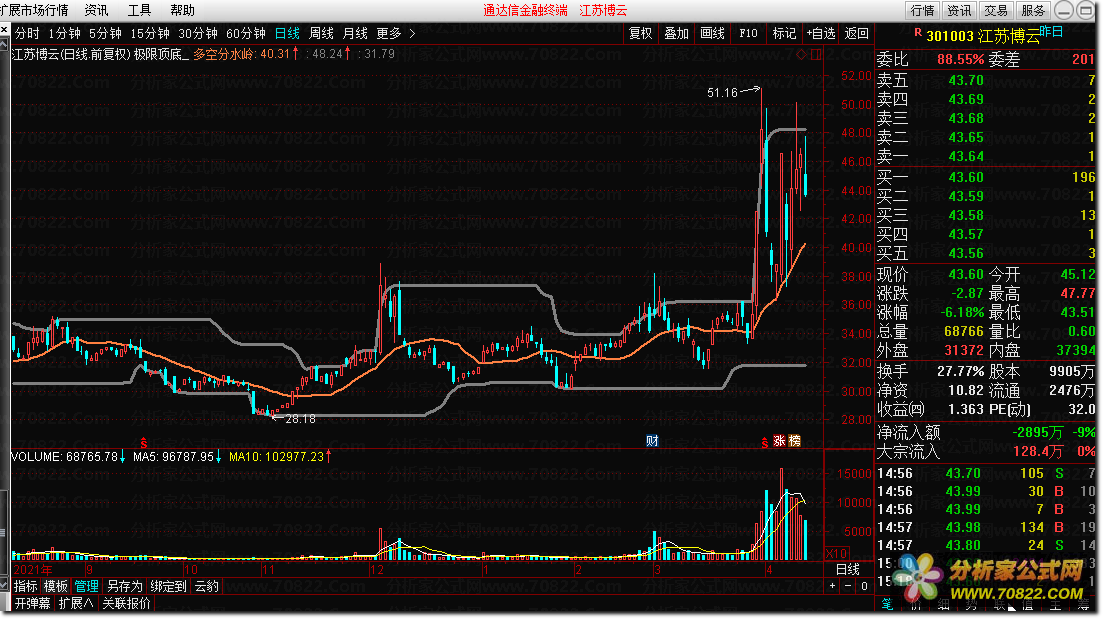
Task: Open the 工具 menu
Action: pos(139,11)
